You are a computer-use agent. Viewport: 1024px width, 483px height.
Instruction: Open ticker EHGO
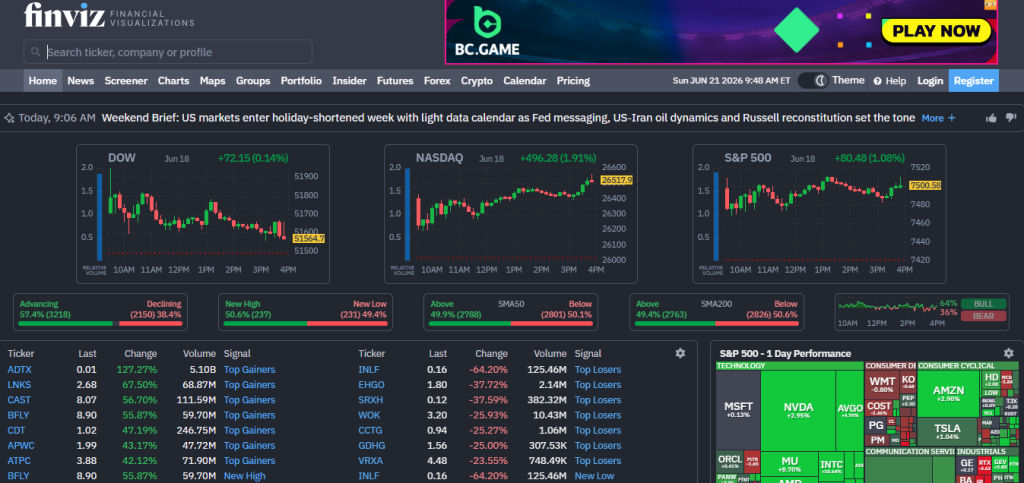[x=371, y=384]
